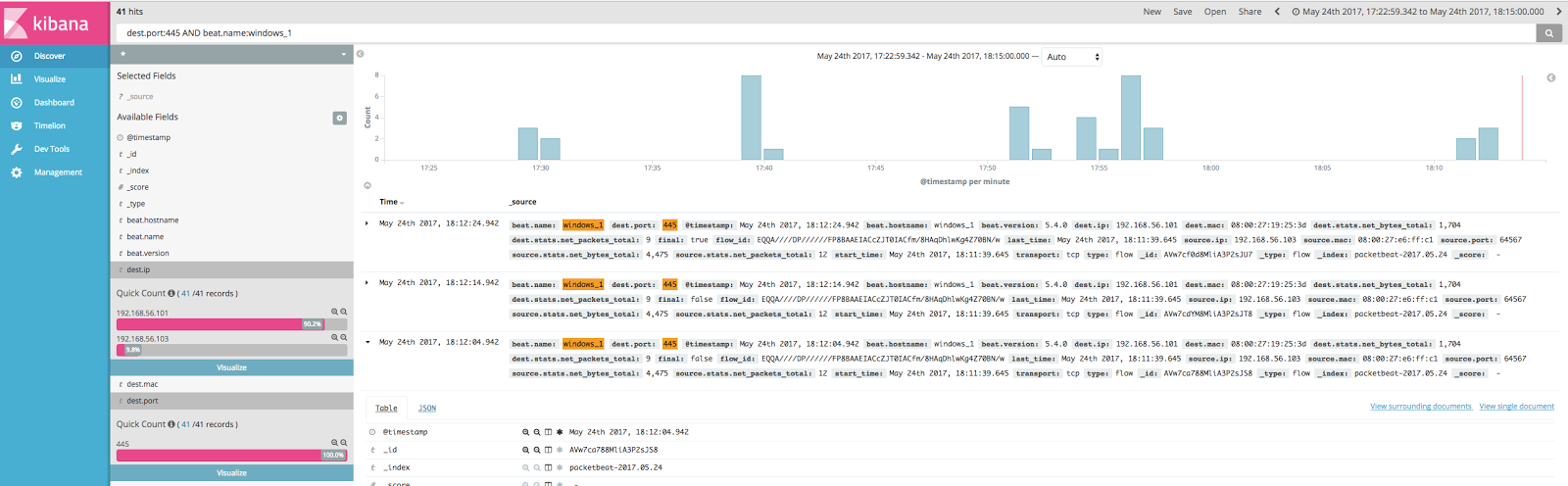Image resolution: width=1568 pixels, height=486 pixels.
Task: Click the search magnifier button
Action: (1548, 33)
